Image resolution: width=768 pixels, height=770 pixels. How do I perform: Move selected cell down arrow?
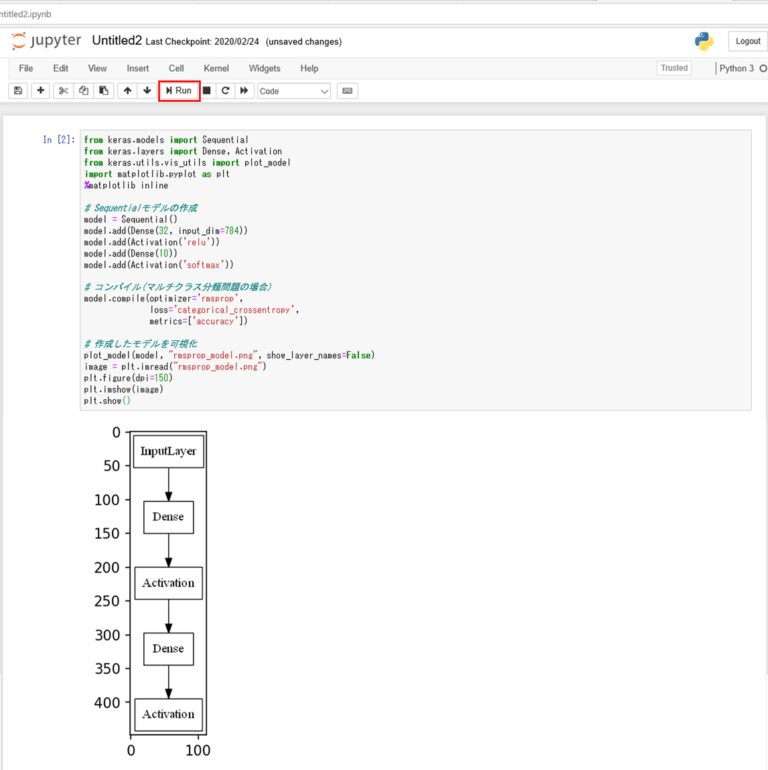[x=147, y=91]
